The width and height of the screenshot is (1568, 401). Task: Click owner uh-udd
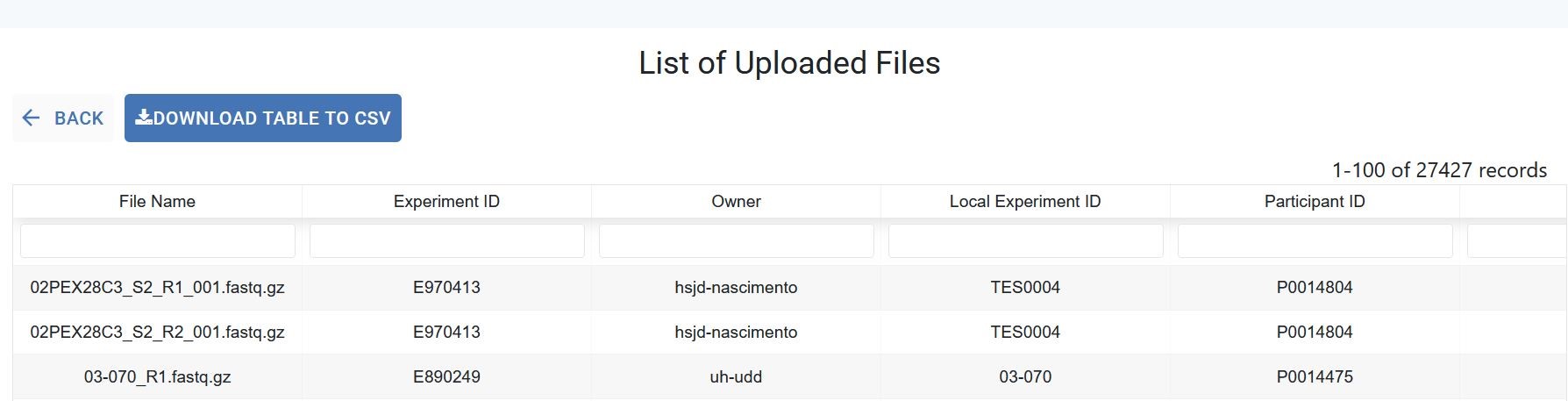[736, 377]
